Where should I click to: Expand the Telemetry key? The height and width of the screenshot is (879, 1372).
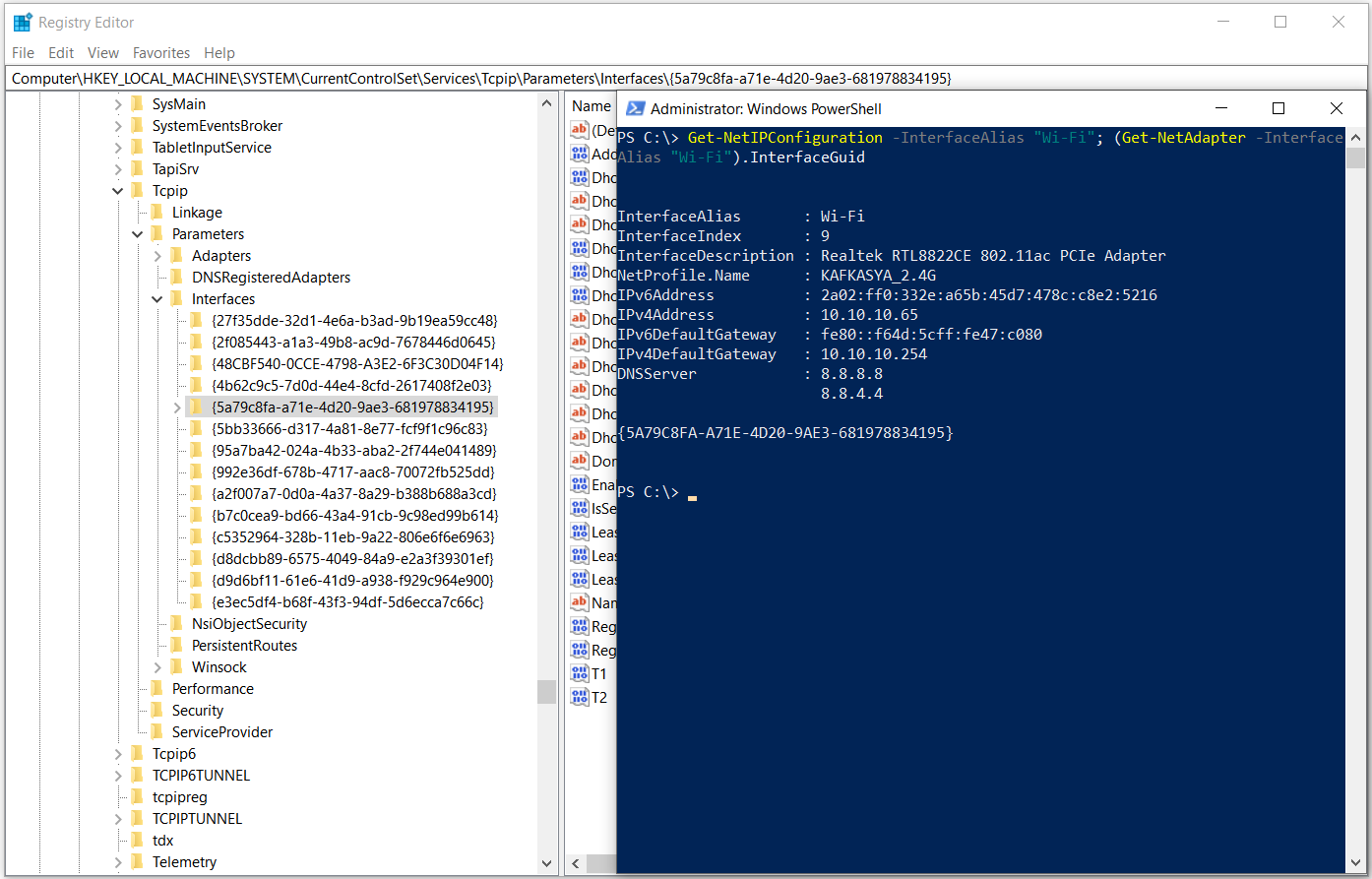[118, 862]
